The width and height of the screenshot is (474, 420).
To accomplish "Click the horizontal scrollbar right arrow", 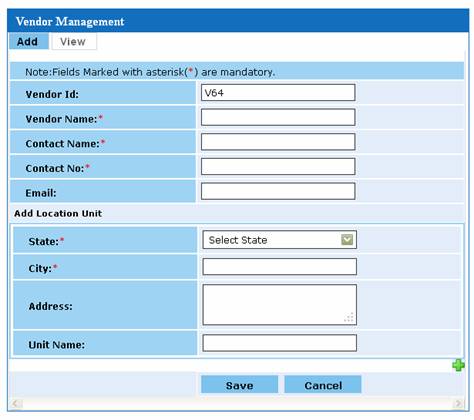I will tap(458, 404).
